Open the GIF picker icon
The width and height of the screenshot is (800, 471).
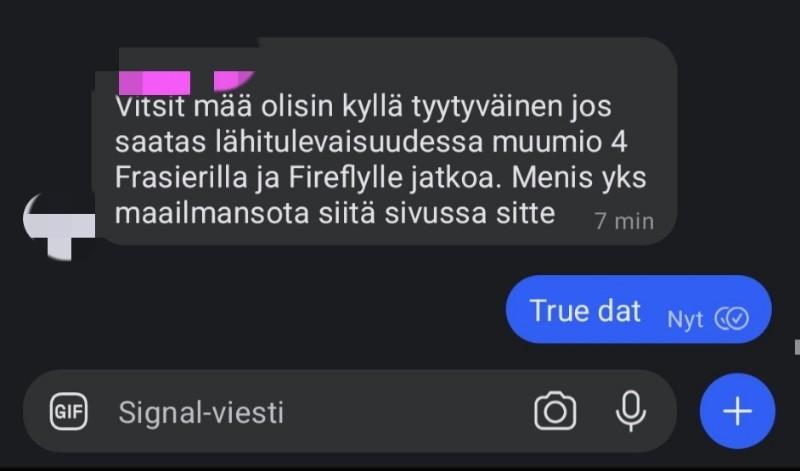pos(68,411)
